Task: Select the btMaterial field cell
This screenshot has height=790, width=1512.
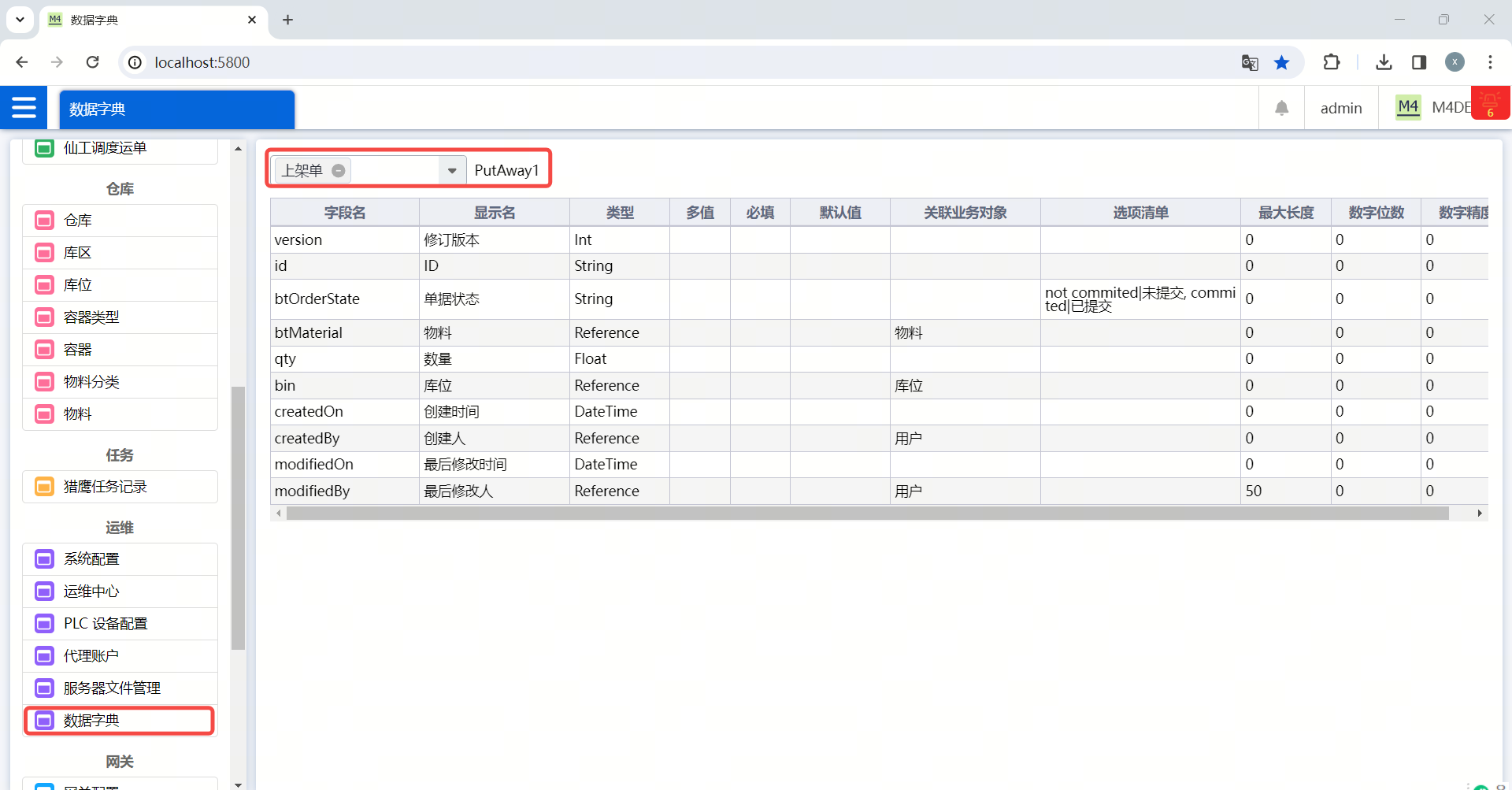Action: click(345, 332)
